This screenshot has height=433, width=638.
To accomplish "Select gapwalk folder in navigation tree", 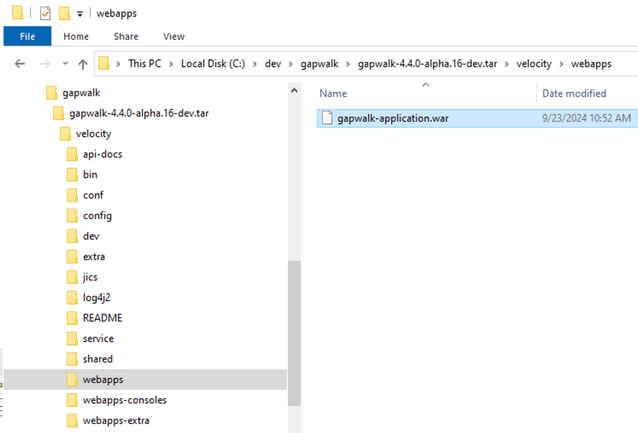I will click(81, 93).
